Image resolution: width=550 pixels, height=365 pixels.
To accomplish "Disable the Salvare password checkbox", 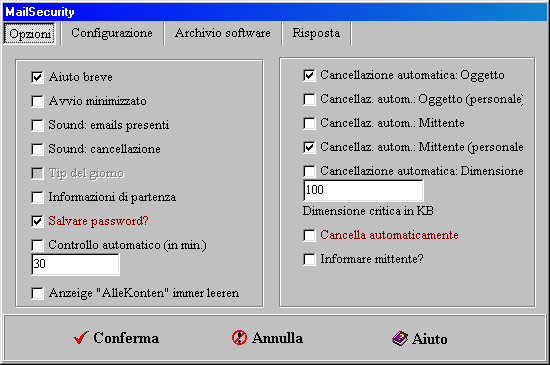I will pyautogui.click(x=37, y=221).
